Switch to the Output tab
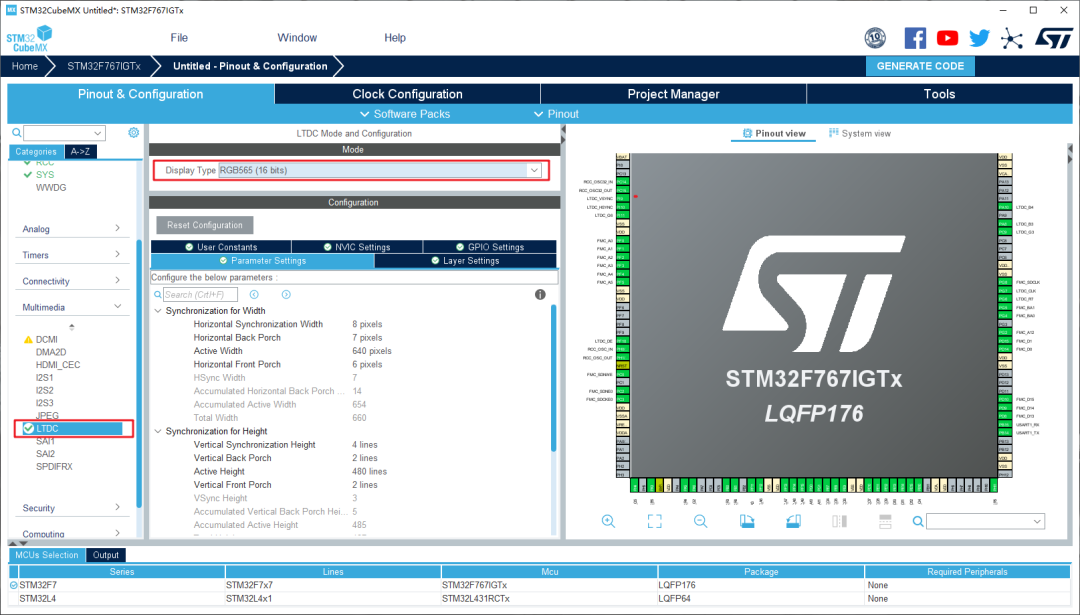 pyautogui.click(x=105, y=555)
